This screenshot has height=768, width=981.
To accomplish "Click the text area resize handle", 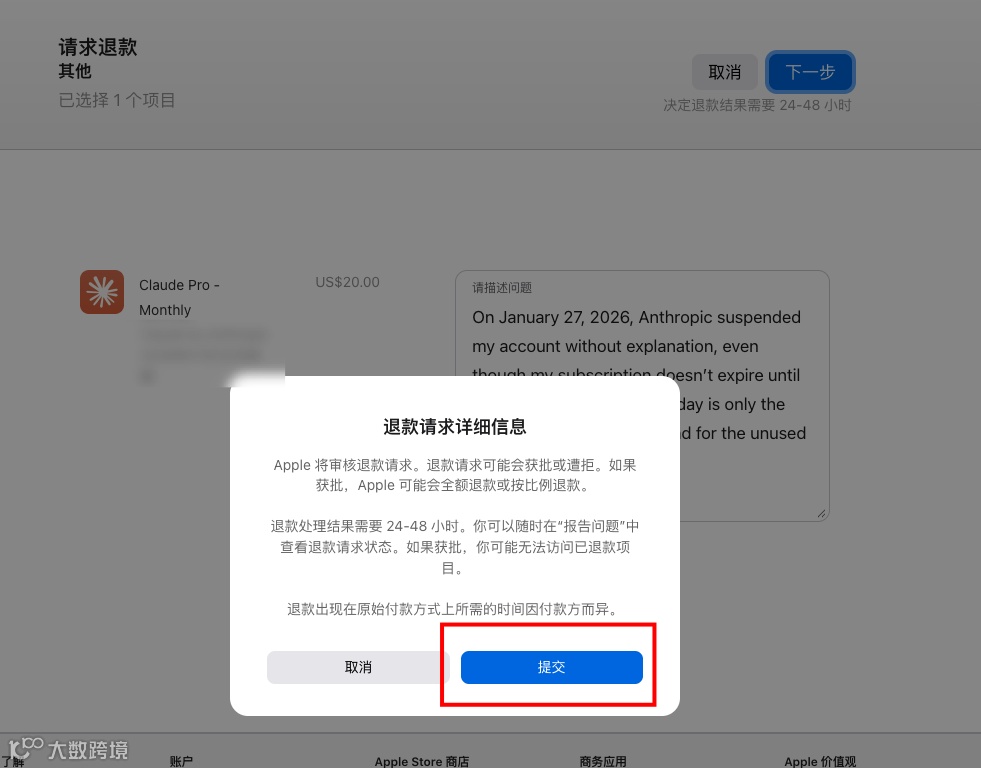I will point(821,513).
